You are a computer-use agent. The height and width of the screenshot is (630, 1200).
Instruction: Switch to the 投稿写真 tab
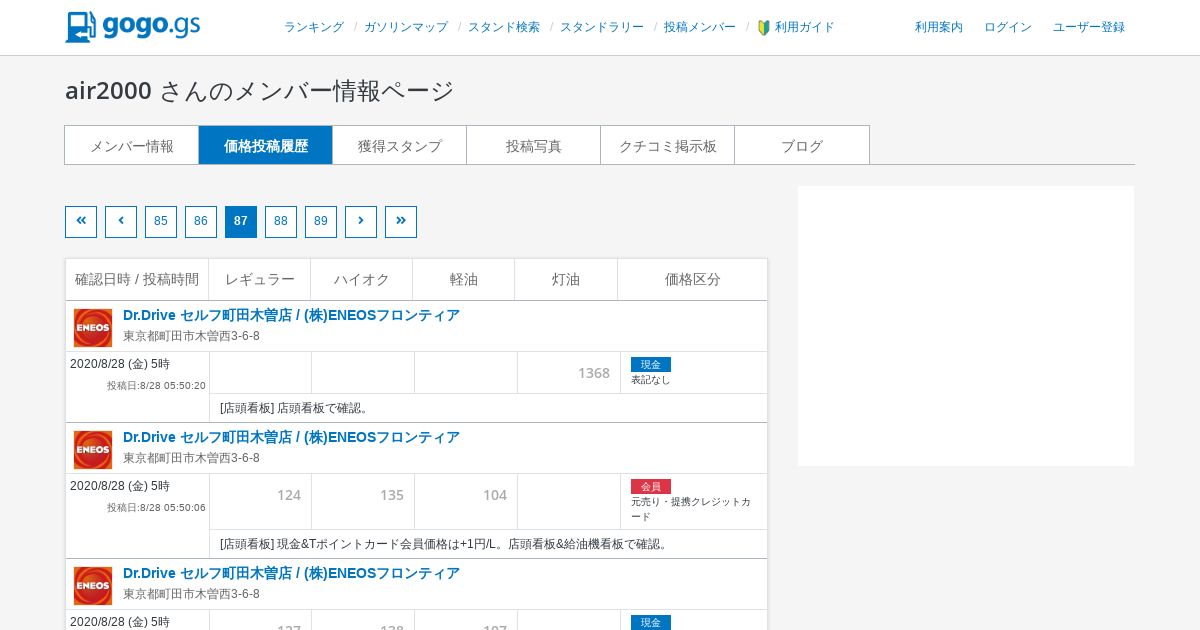click(534, 145)
